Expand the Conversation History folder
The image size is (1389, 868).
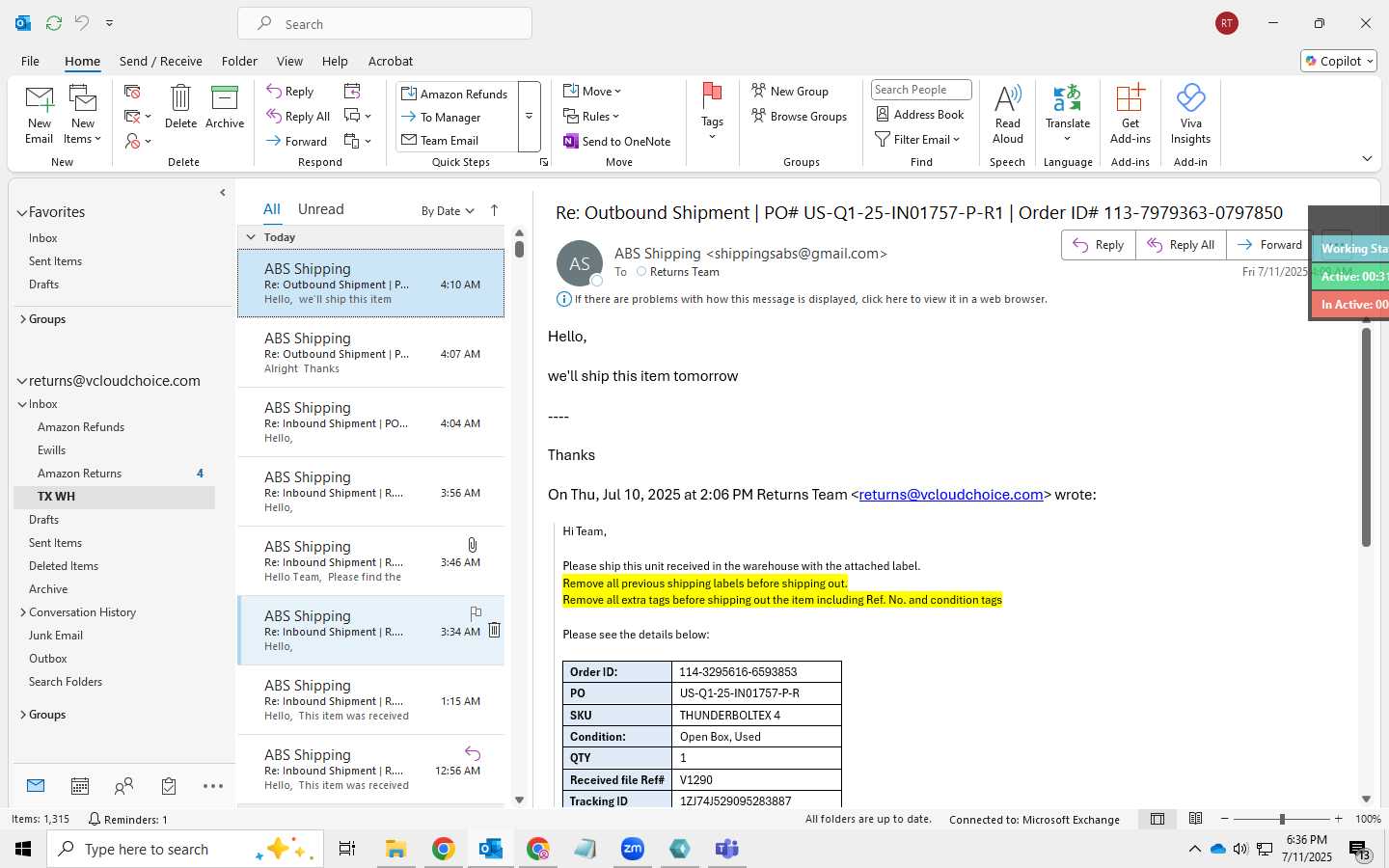[23, 612]
